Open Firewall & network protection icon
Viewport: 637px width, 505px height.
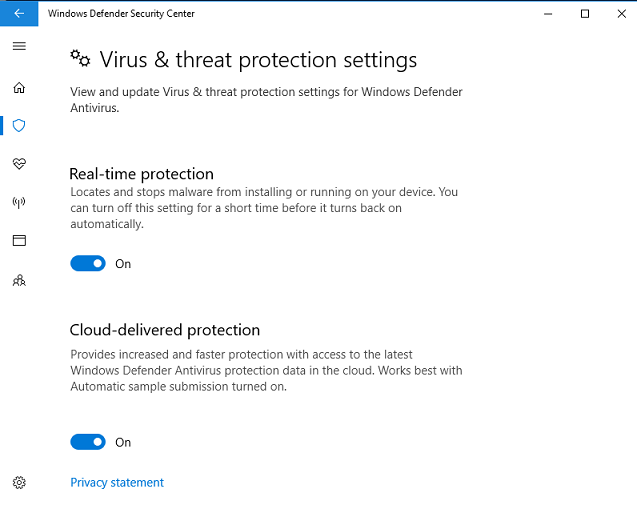click(x=19, y=202)
